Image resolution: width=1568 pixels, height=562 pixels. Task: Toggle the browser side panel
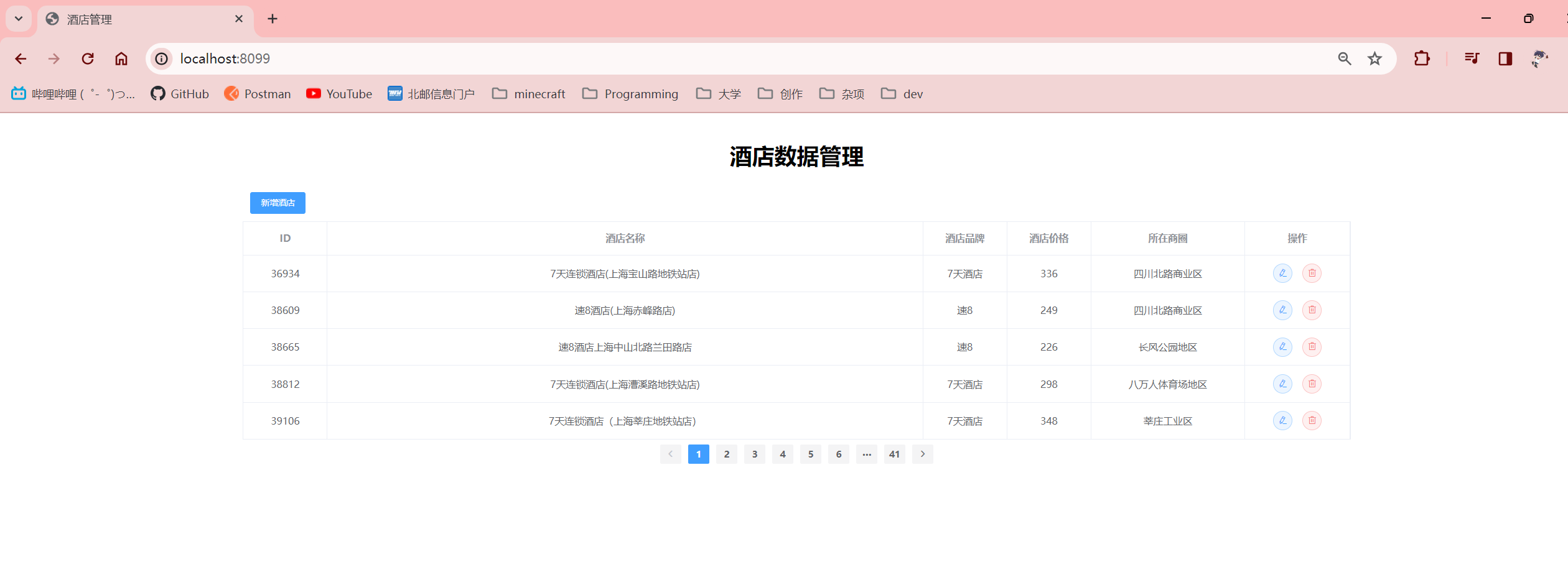tap(1505, 58)
